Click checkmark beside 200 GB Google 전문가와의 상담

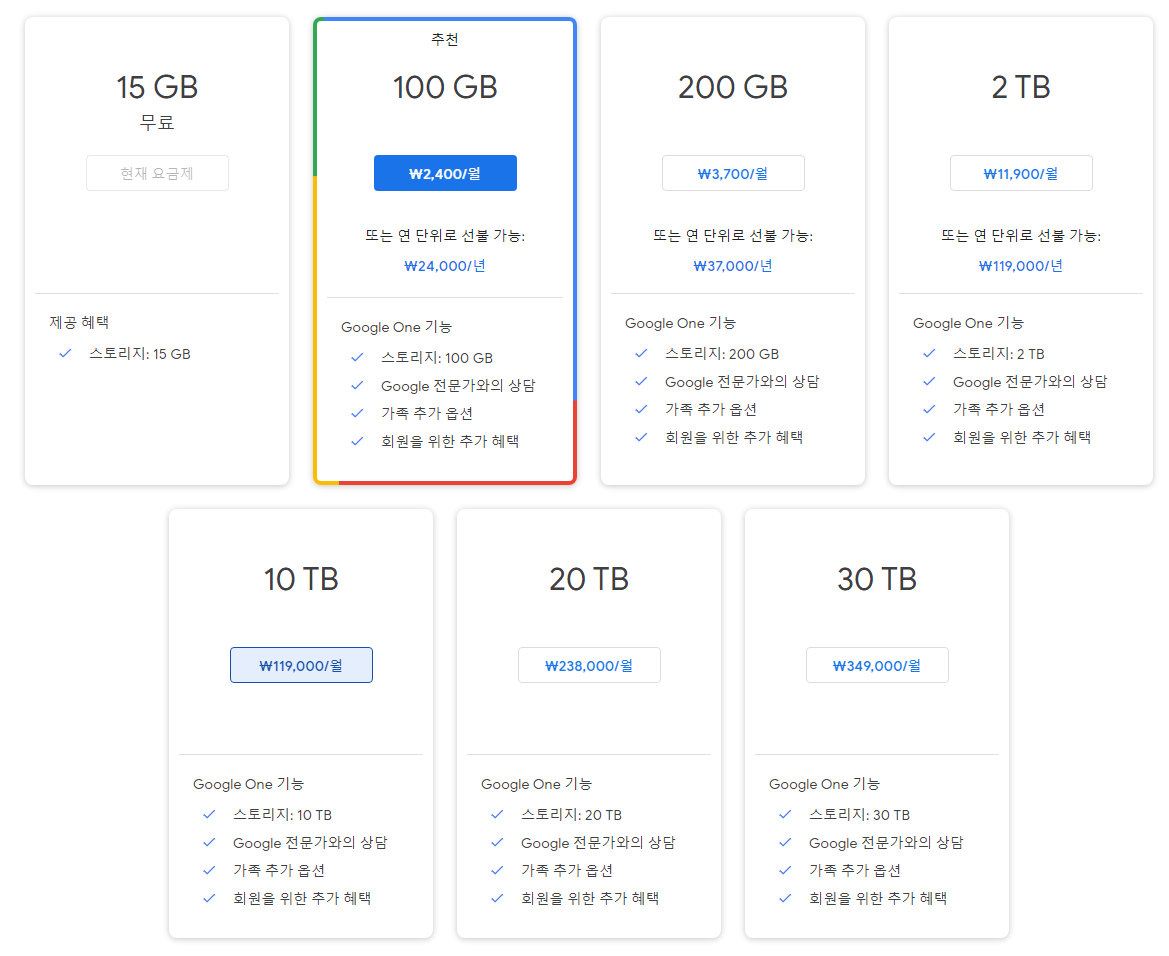(x=641, y=381)
